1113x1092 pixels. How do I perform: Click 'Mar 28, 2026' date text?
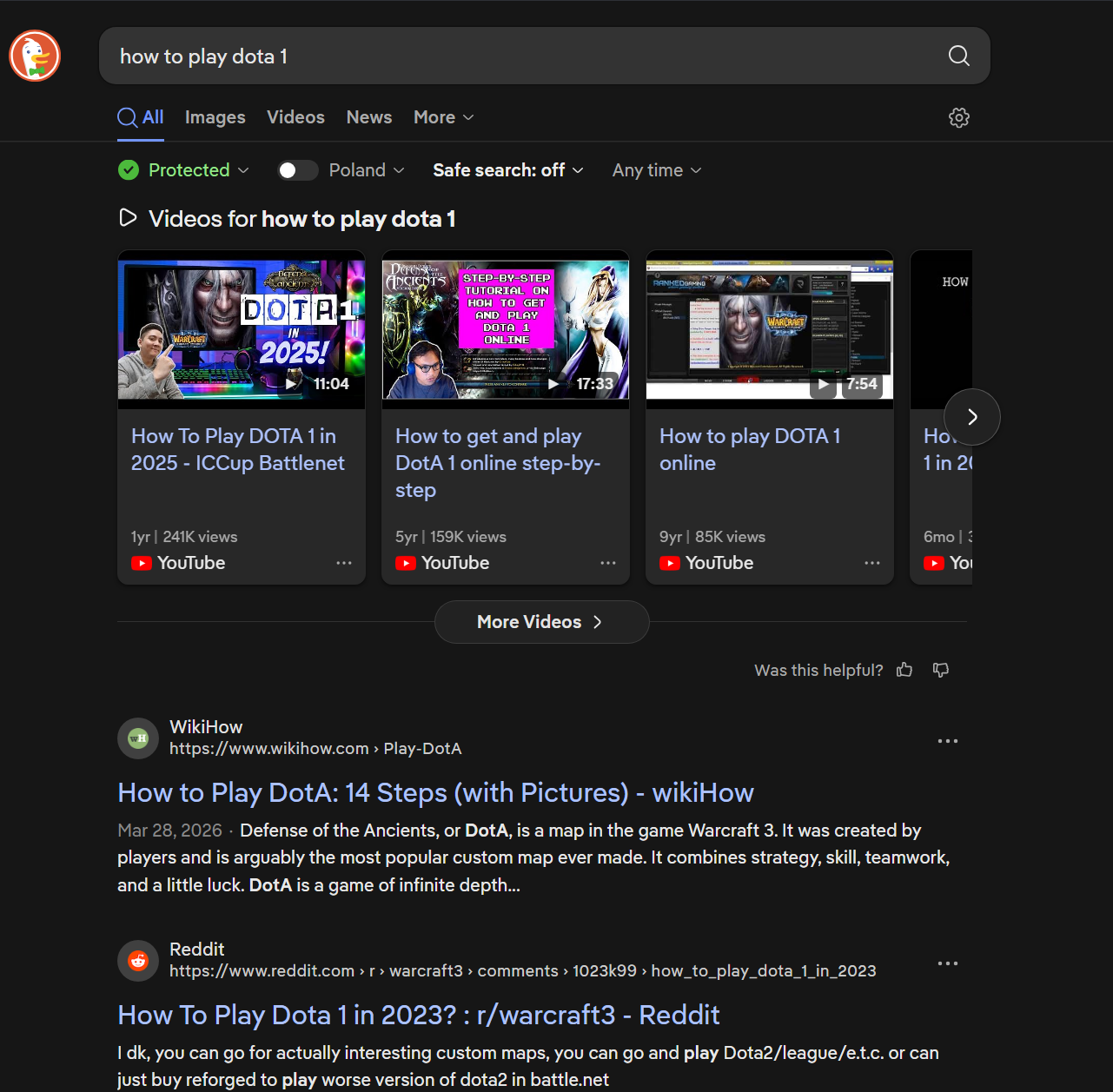point(170,831)
